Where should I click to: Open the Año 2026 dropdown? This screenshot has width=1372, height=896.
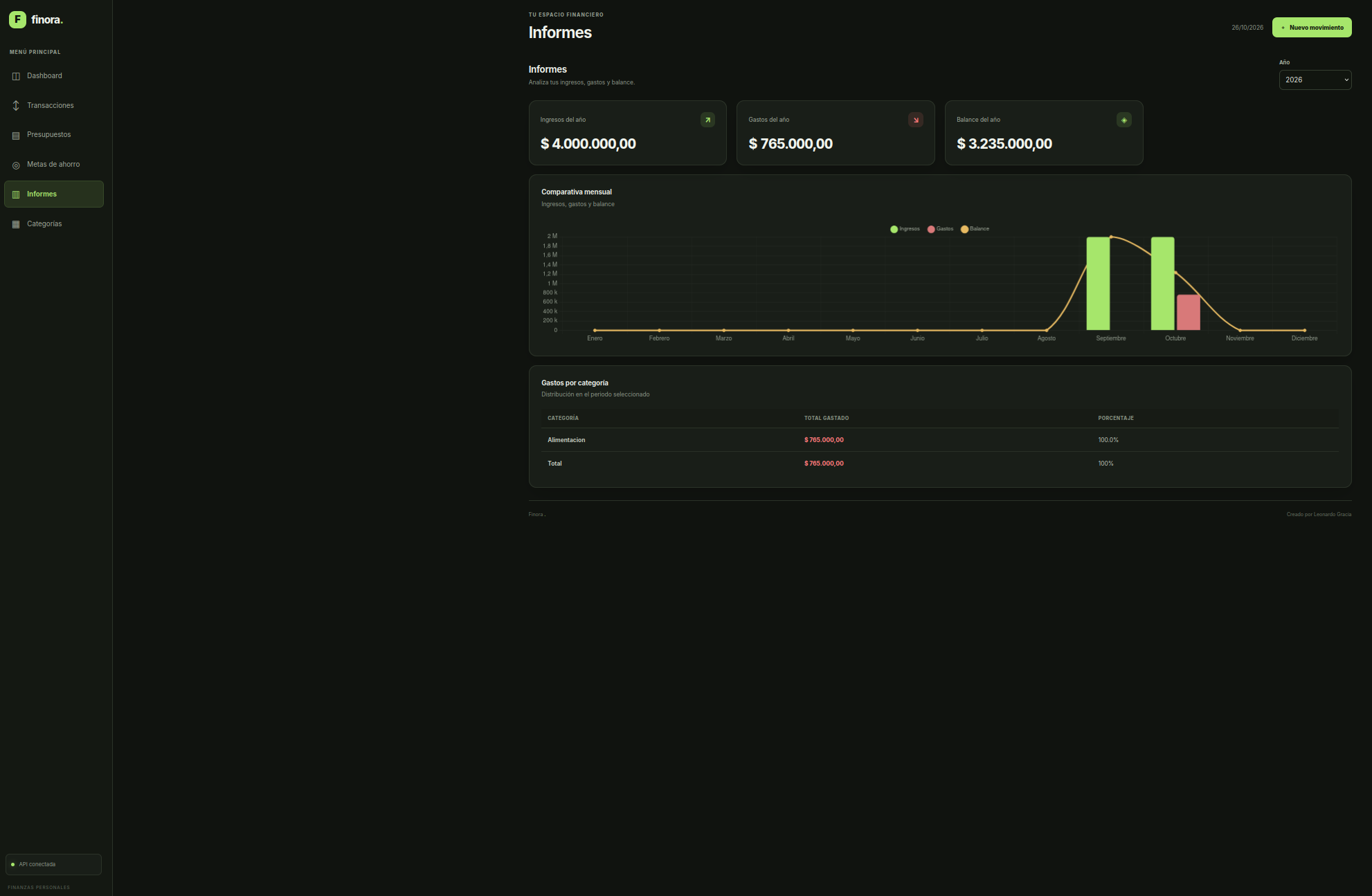[x=1315, y=80]
